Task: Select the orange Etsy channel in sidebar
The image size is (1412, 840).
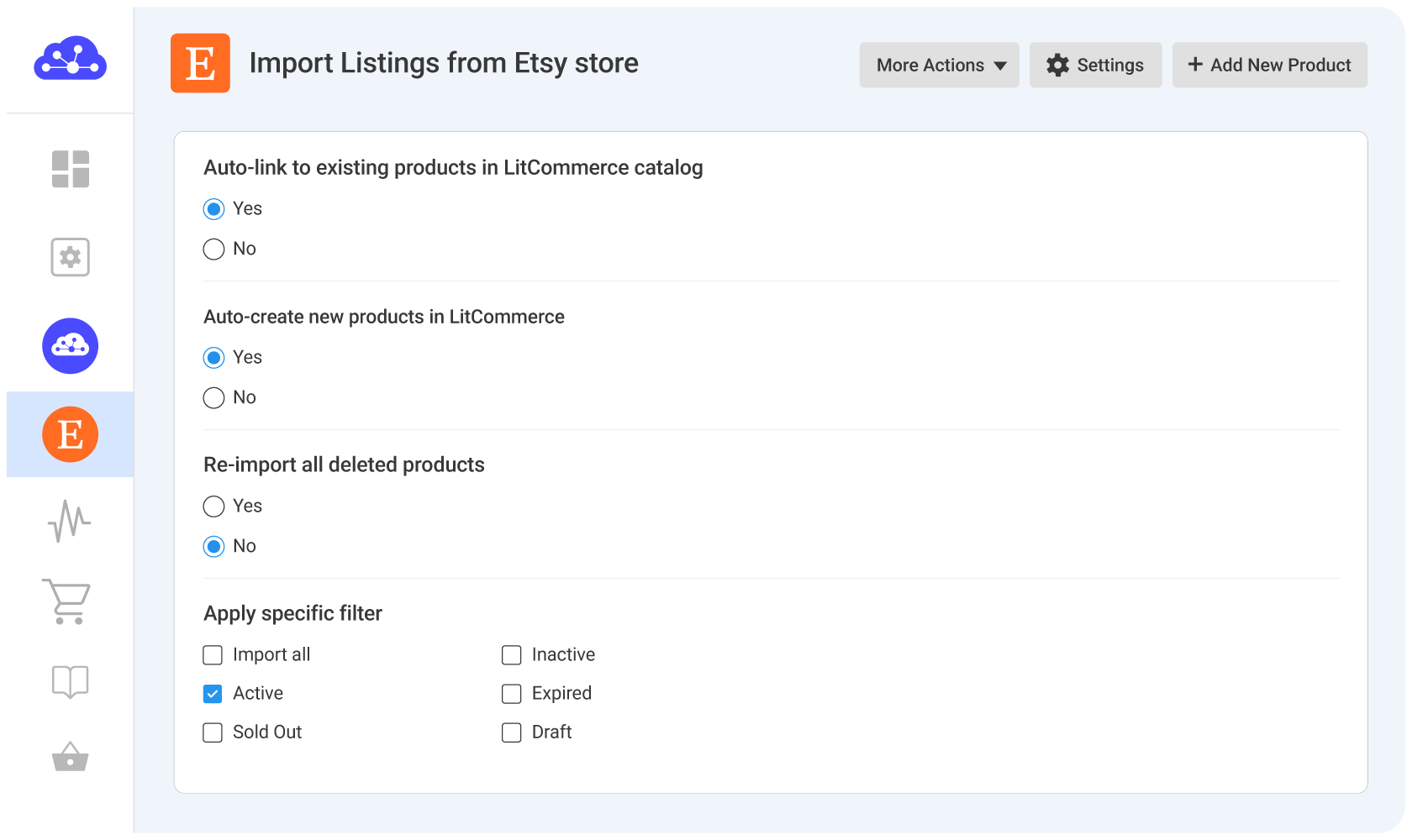Action: pyautogui.click(x=71, y=434)
